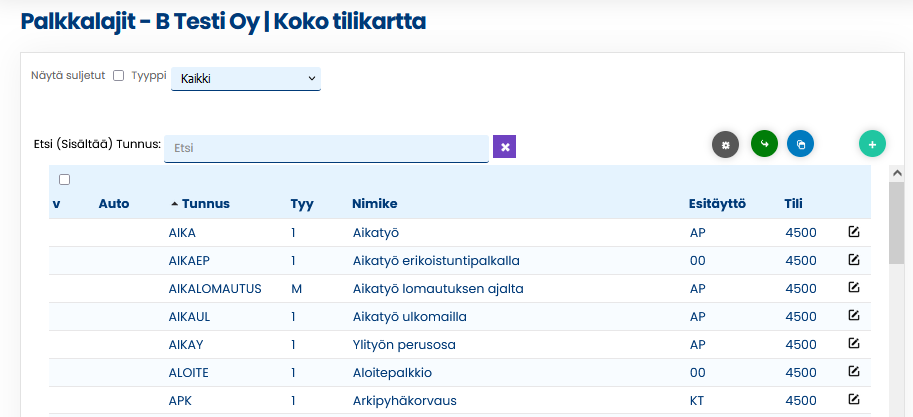Click Aikatyö erikoistuntipalkalla name cell
This screenshot has width=913, height=417.
[436, 261]
